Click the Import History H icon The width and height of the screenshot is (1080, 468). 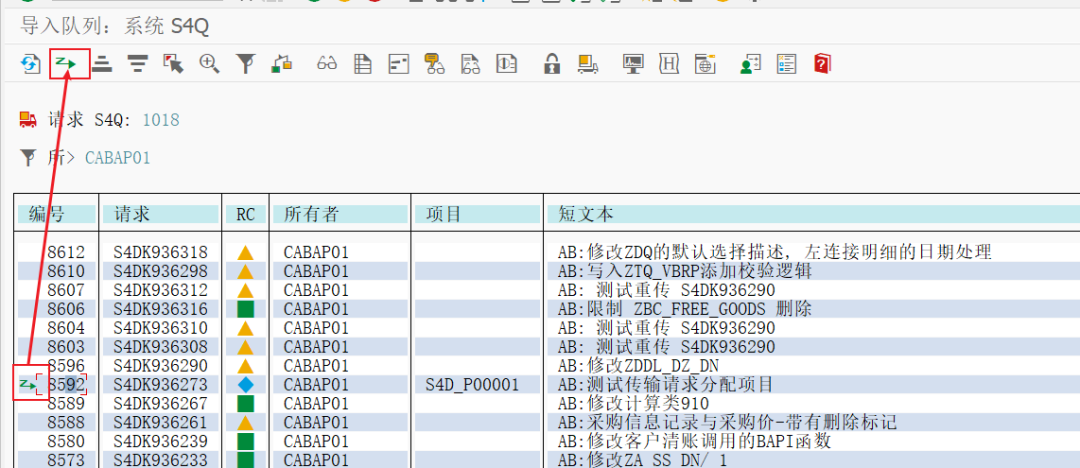(x=669, y=64)
